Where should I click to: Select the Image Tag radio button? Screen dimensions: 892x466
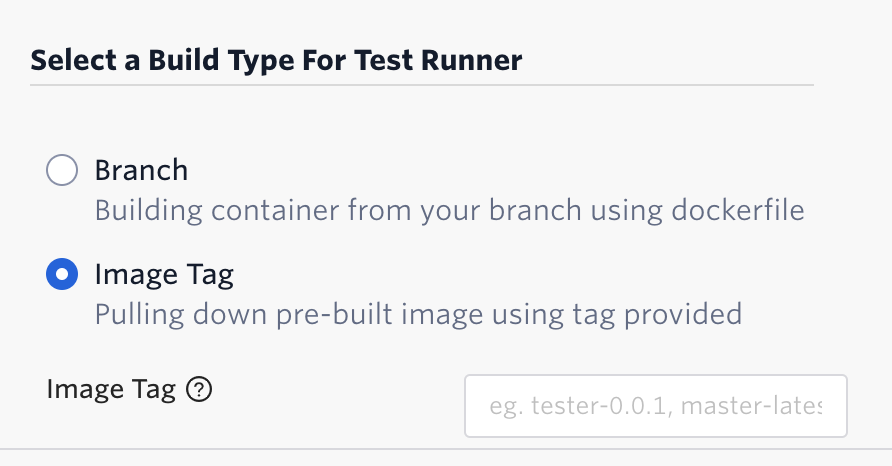pyautogui.click(x=62, y=274)
